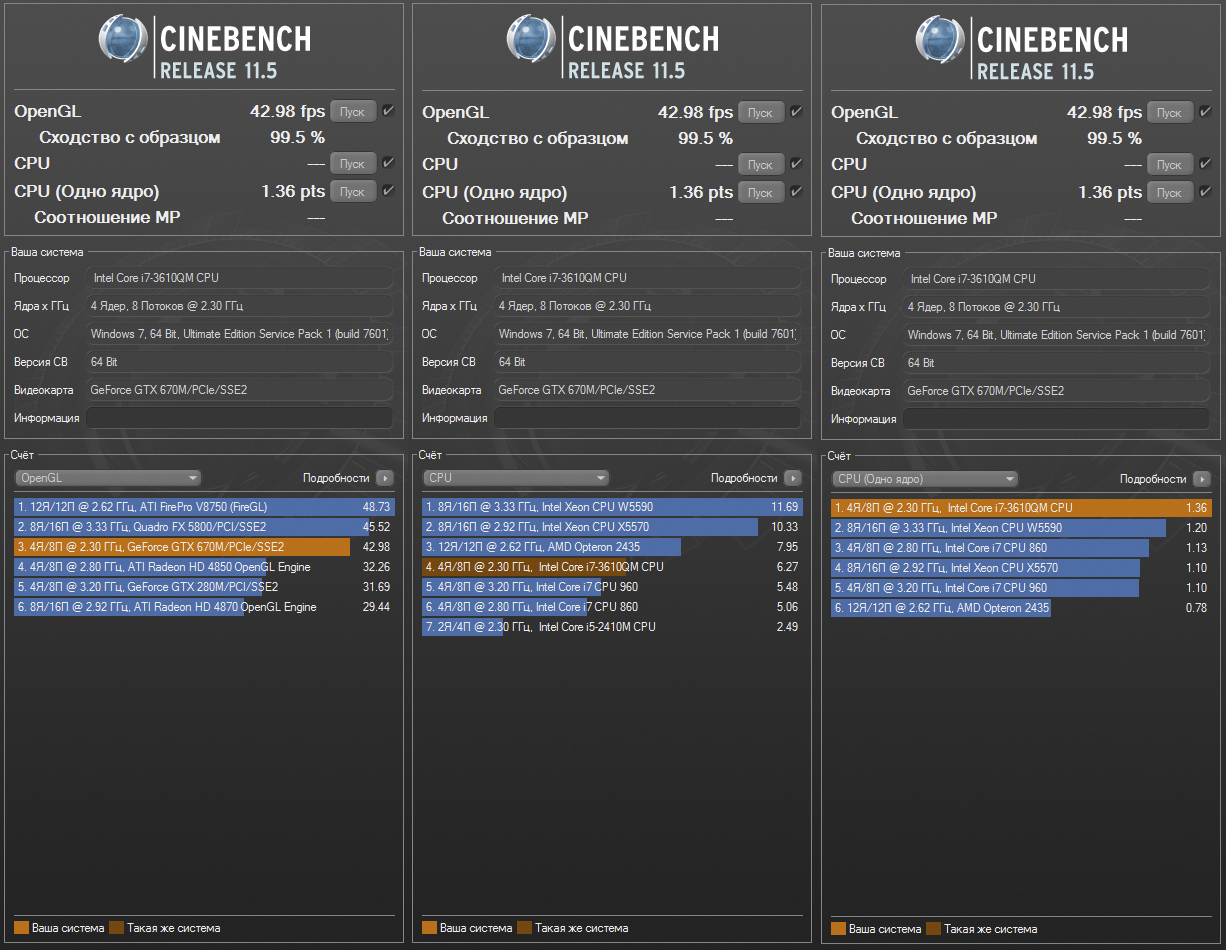Select the orange GeForce GTX 670M ranking row
Screen dimensions: 1226x950
tap(204, 547)
